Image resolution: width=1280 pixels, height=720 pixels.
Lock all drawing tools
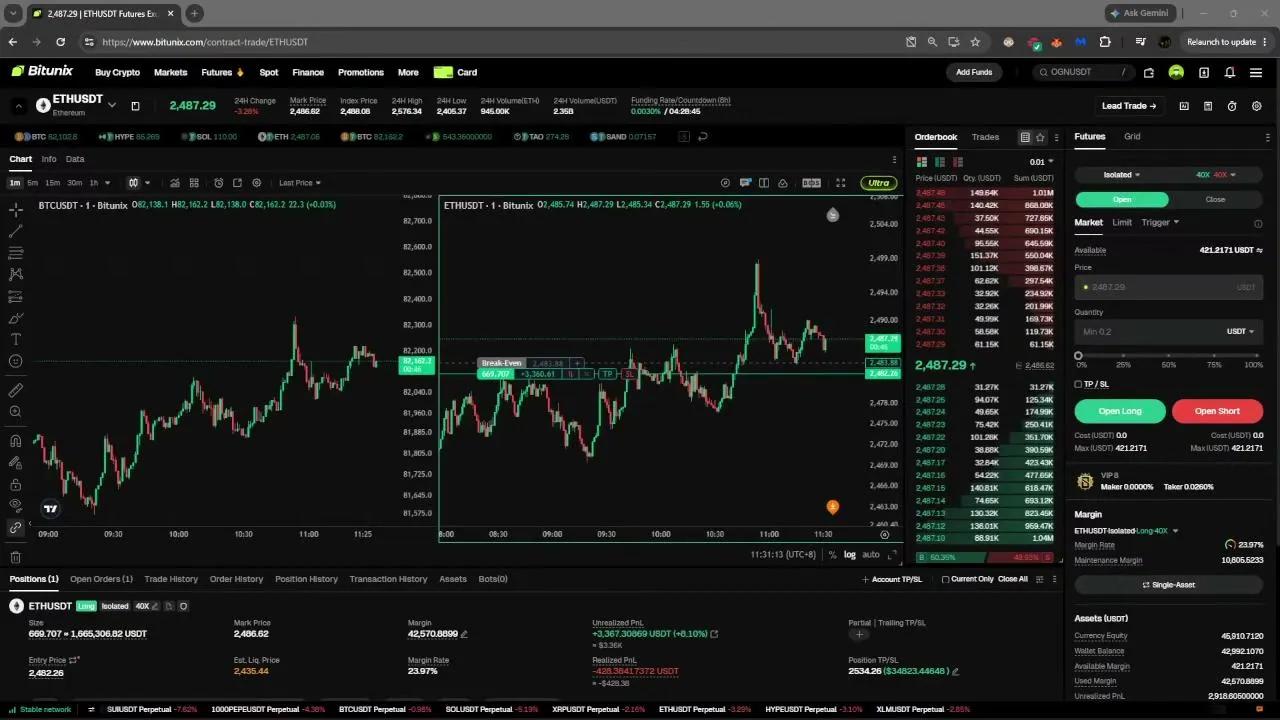pos(16,484)
